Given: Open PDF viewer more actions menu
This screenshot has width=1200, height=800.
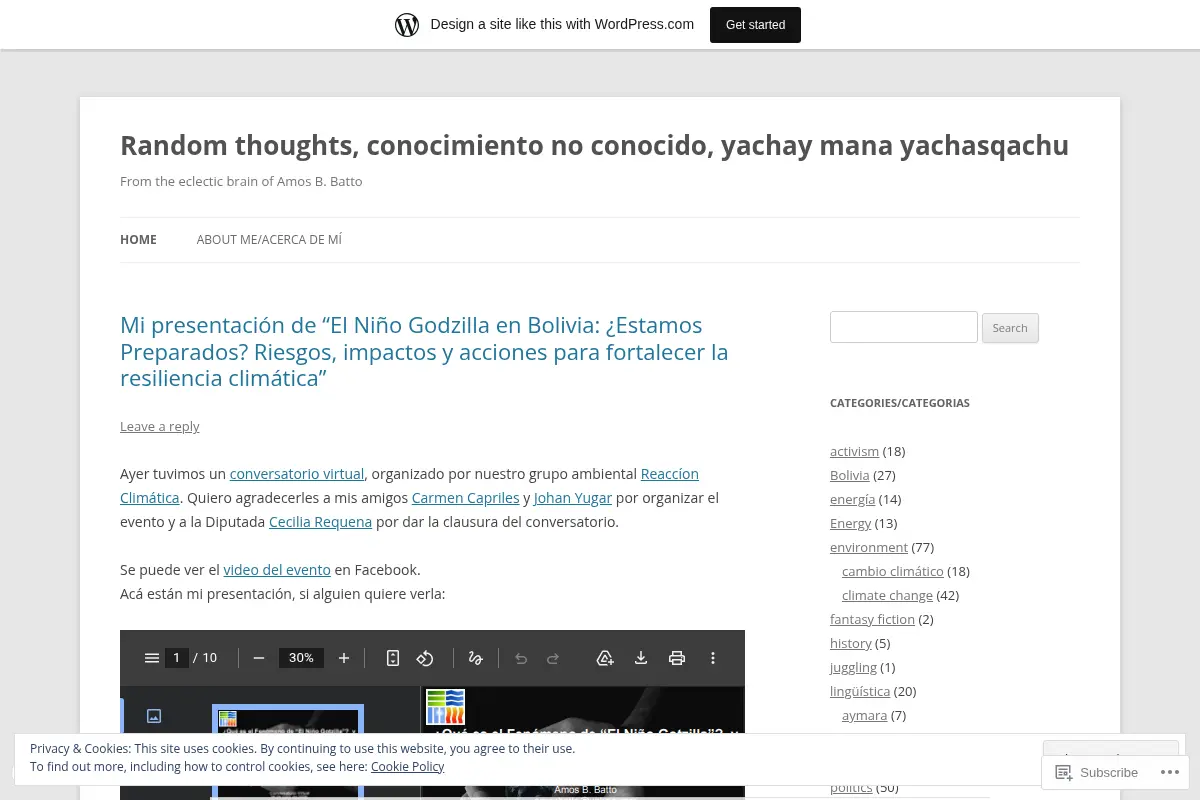Looking at the screenshot, I should 713,658.
